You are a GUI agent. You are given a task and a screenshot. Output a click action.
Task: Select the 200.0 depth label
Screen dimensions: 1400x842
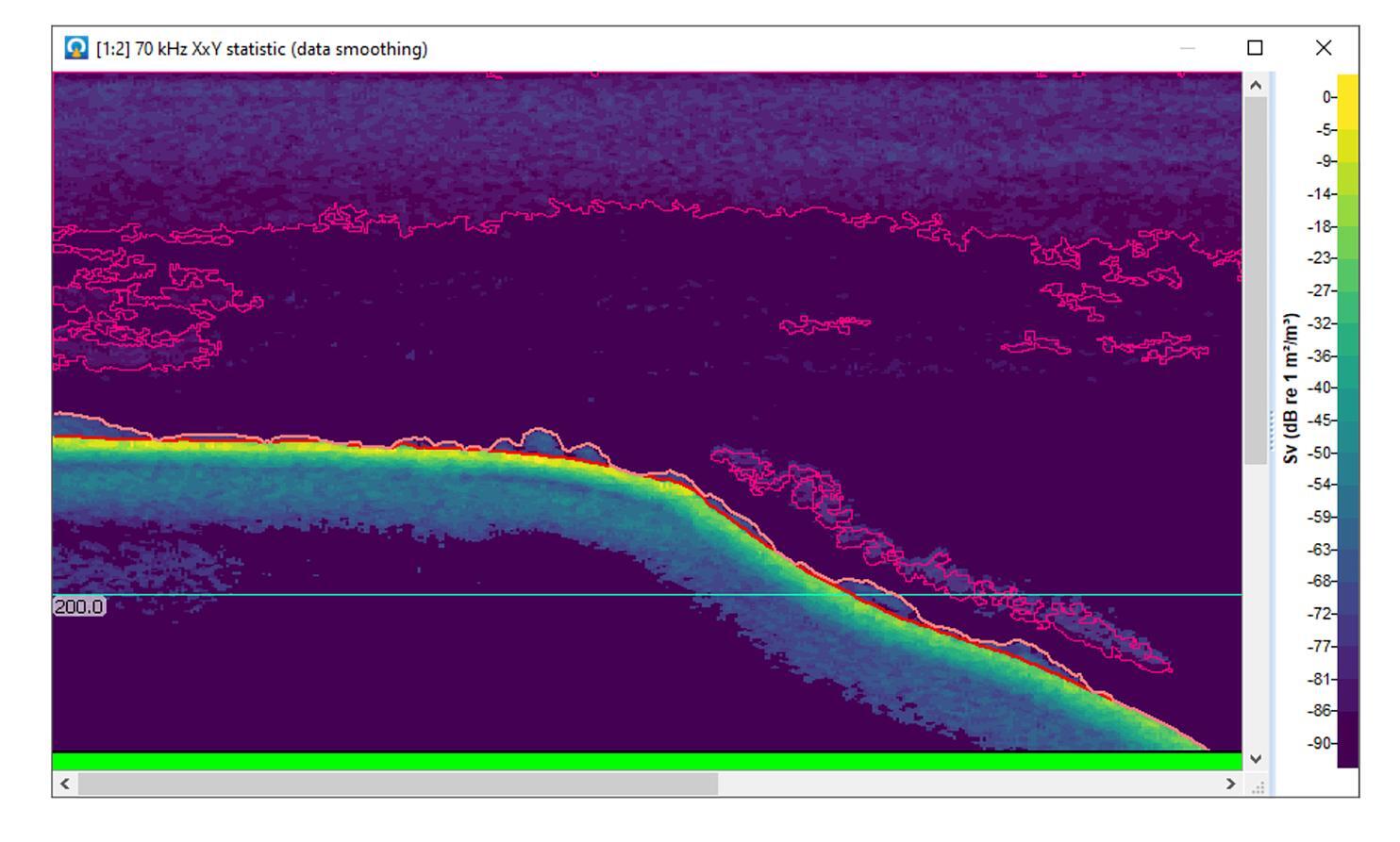pyautogui.click(x=79, y=607)
